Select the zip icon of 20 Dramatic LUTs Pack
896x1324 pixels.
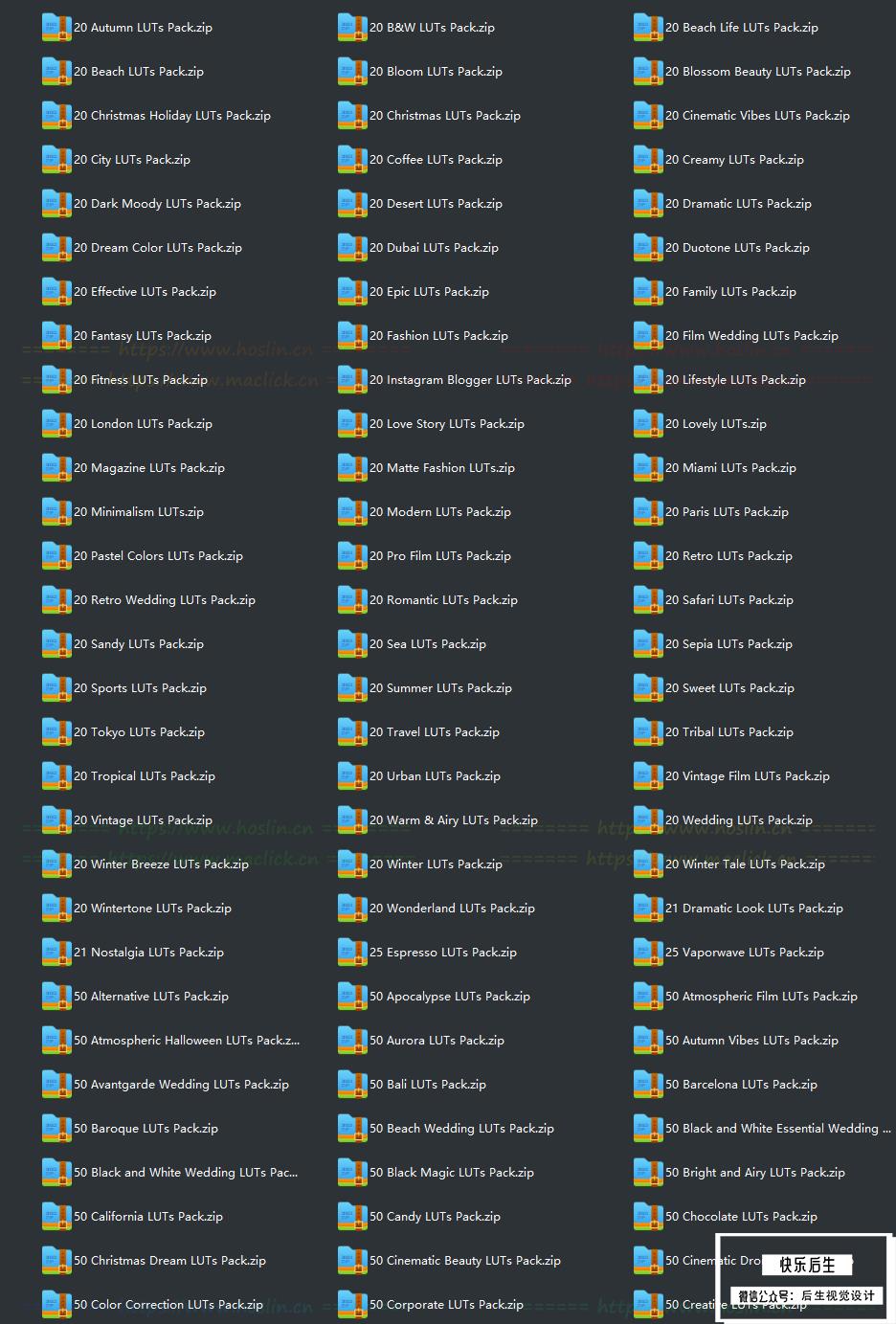click(x=648, y=204)
